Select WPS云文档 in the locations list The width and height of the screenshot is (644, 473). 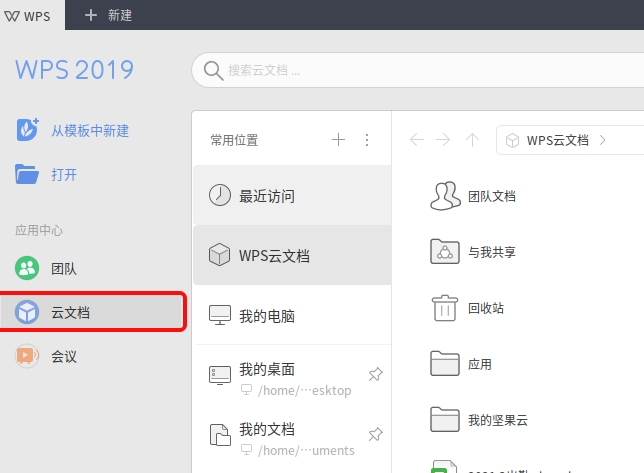[292, 255]
